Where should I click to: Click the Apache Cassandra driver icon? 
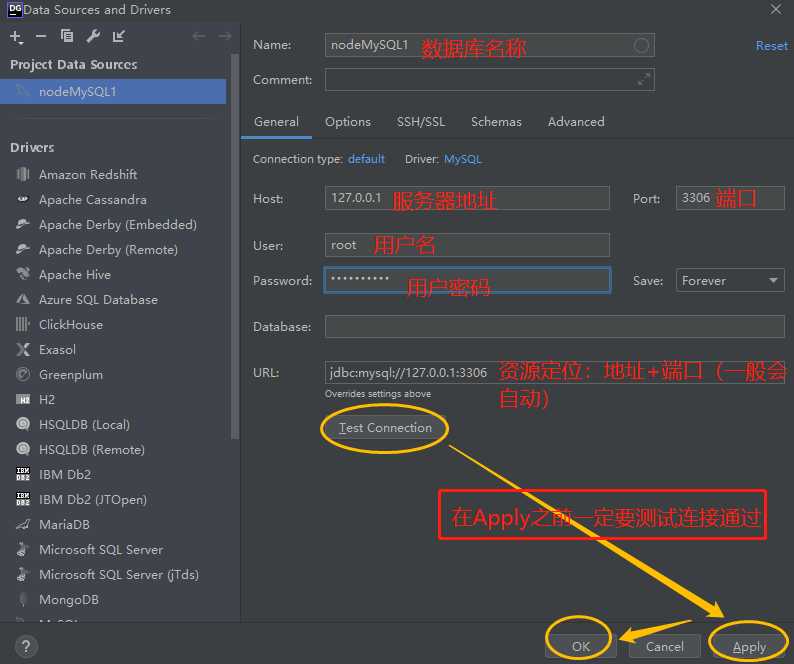23,199
